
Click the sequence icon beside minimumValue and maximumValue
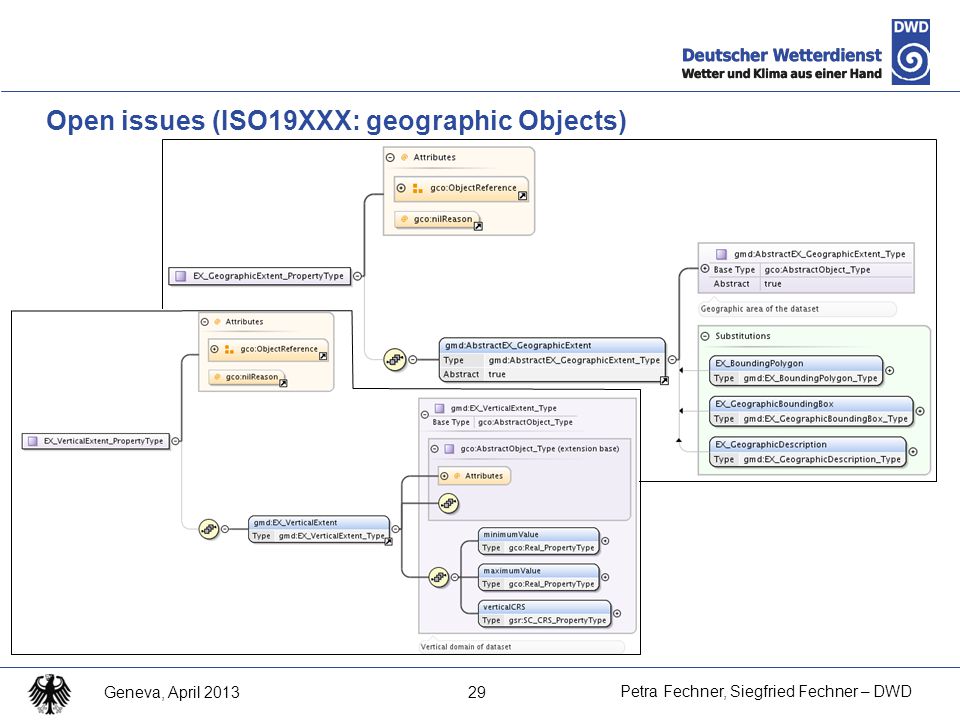coord(438,577)
